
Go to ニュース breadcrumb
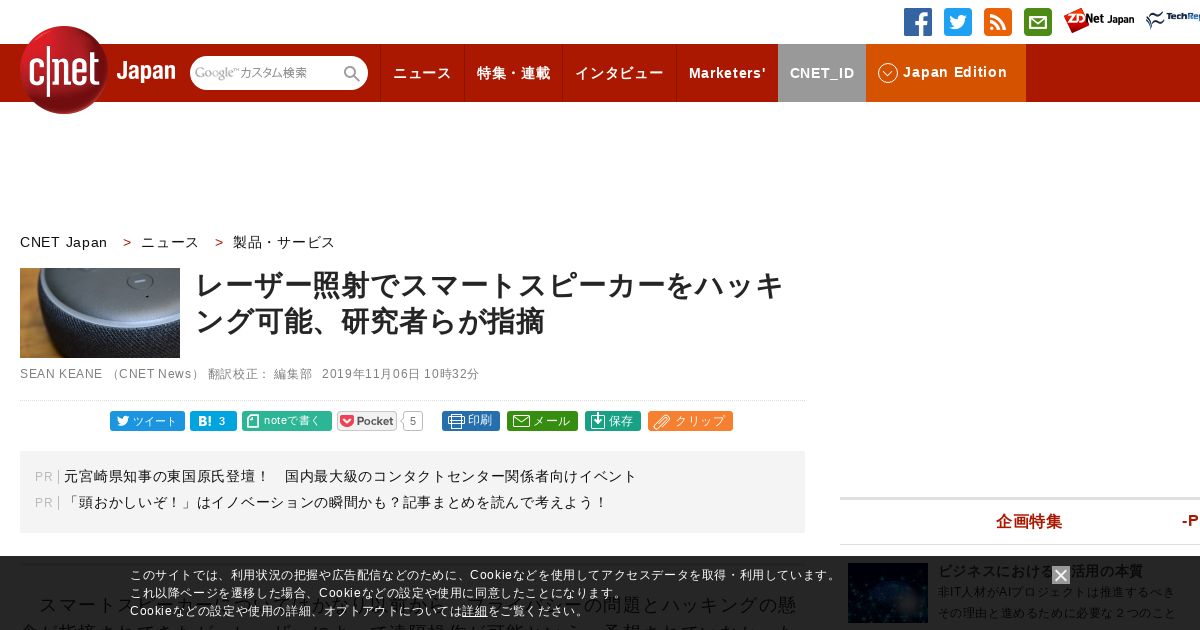tap(170, 242)
